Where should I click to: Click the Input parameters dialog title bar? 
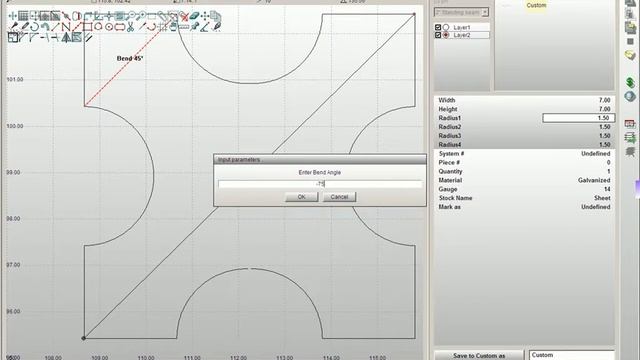(x=320, y=160)
